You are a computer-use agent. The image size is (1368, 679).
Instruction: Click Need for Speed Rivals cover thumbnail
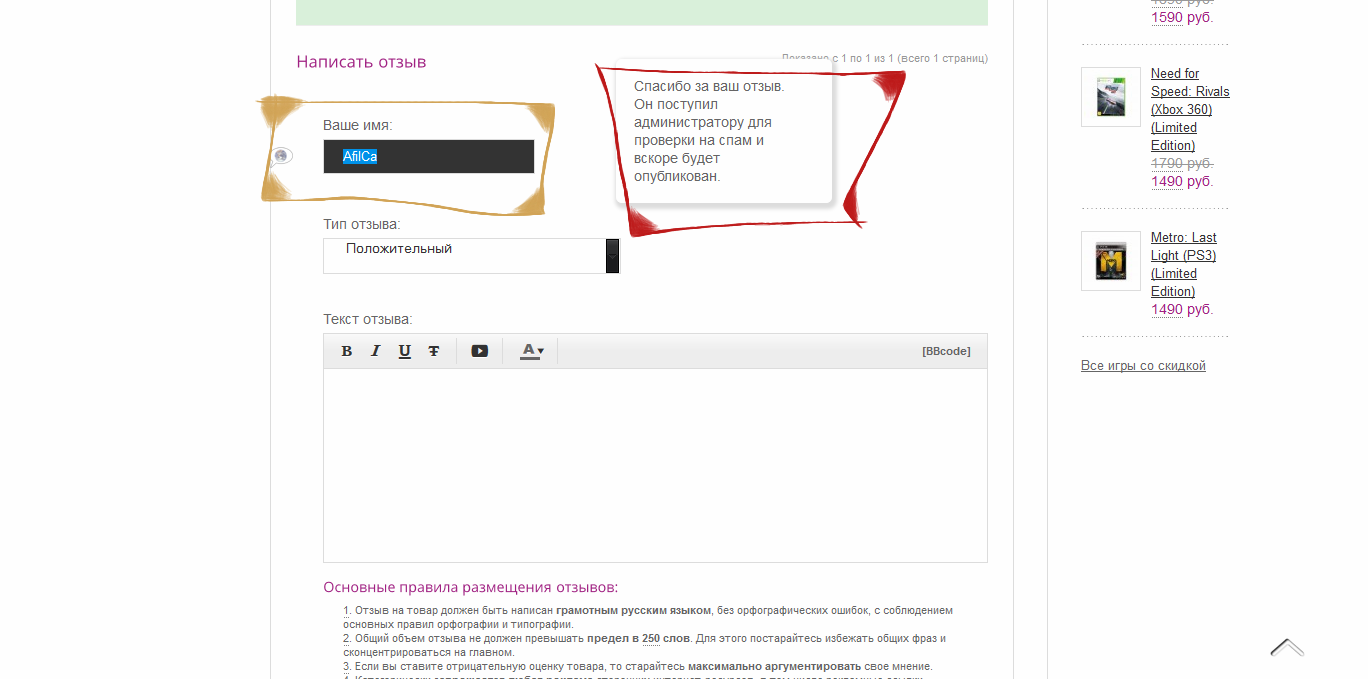(1111, 97)
